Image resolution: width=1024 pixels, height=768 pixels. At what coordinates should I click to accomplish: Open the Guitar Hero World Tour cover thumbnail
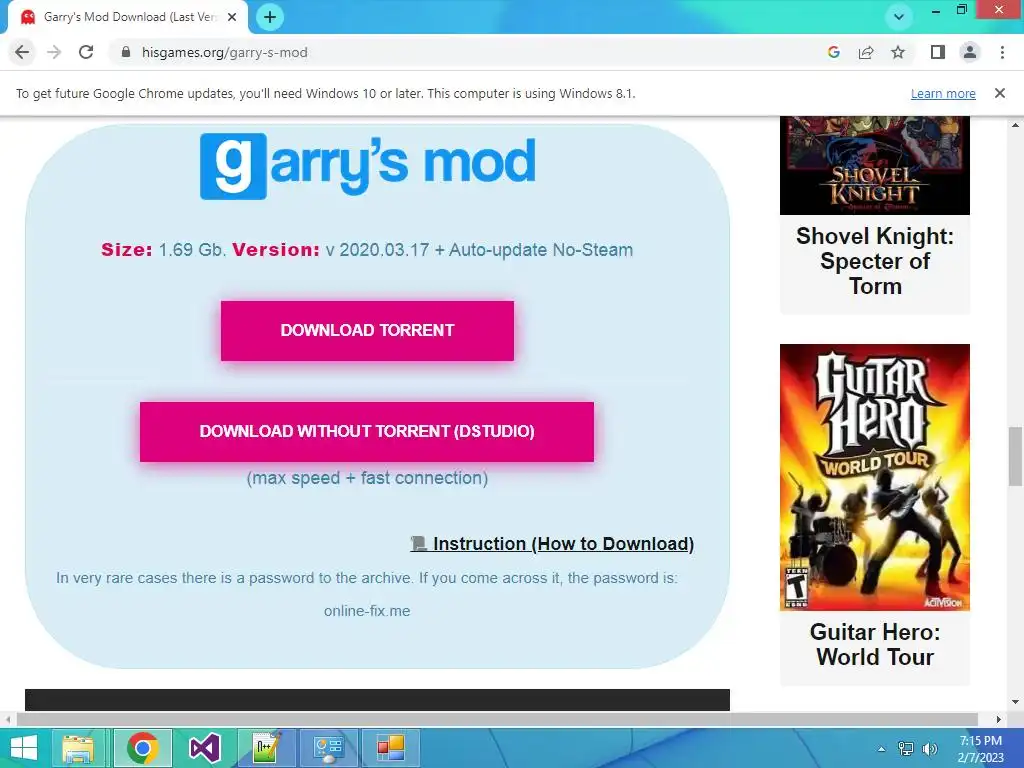tap(874, 477)
